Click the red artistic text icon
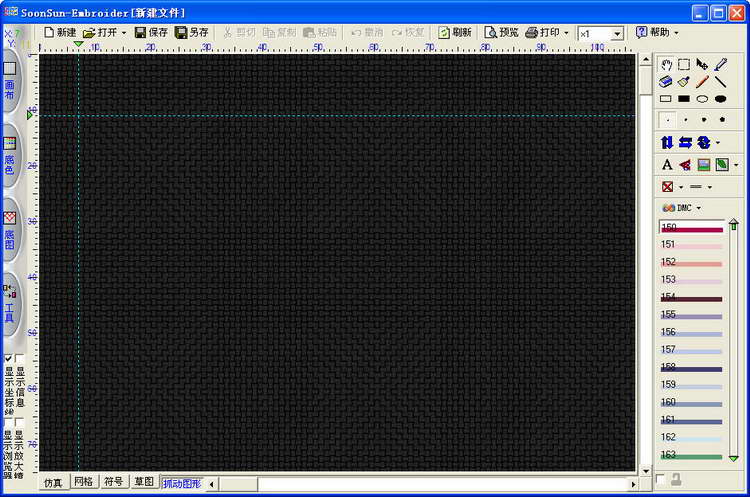 pyautogui.click(x=685, y=165)
